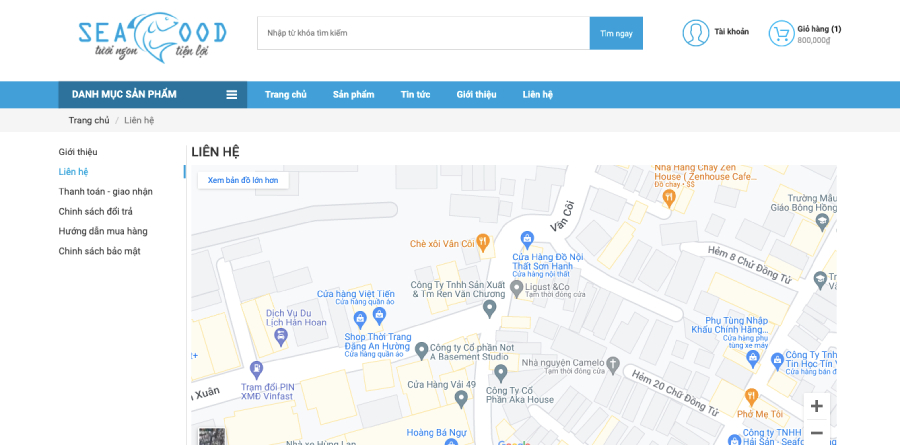
Task: Click the Hẻm 20 Chử Đồng Tử label
Action: 675,393
